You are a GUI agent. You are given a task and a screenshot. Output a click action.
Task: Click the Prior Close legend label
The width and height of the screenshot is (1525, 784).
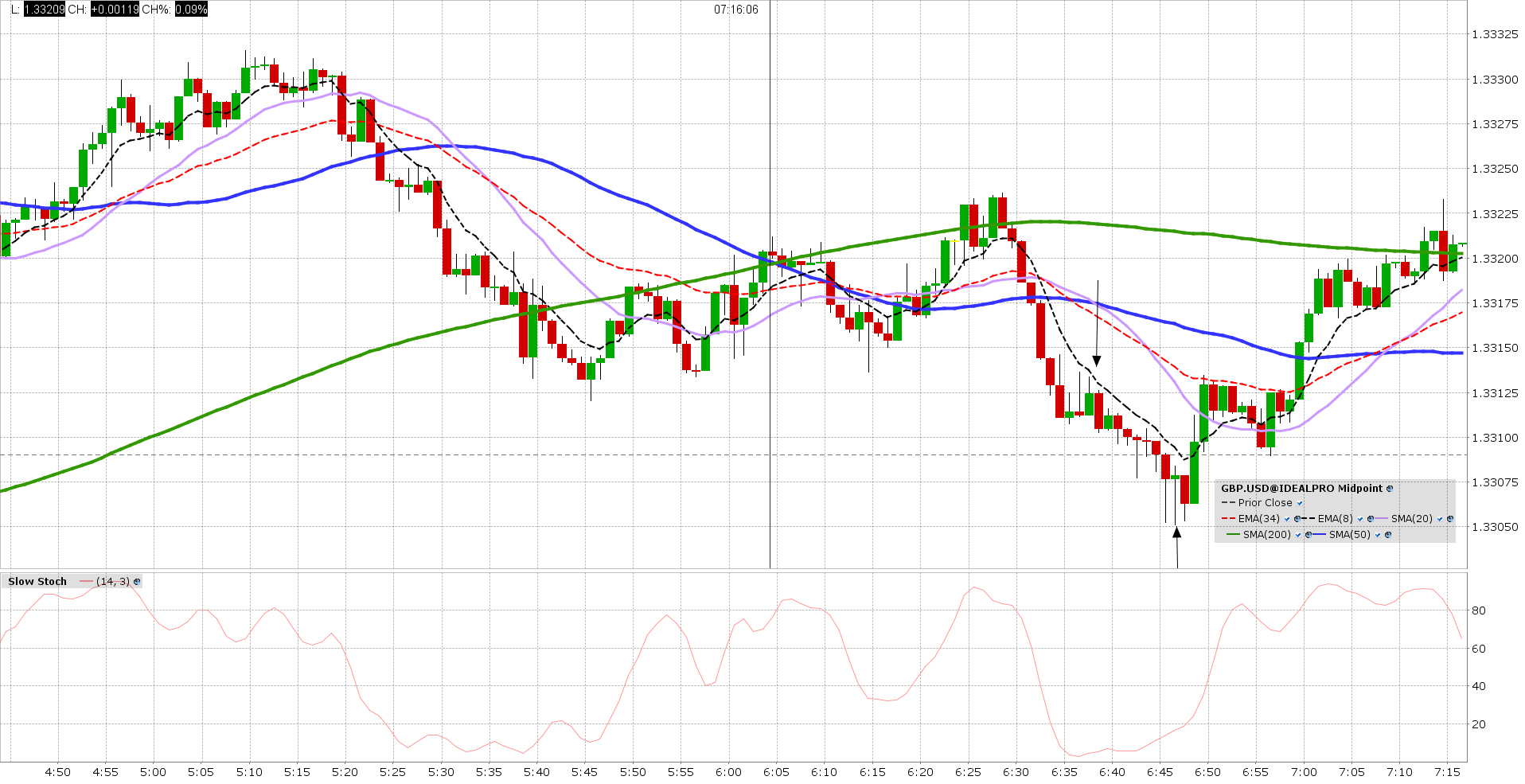[1266, 503]
